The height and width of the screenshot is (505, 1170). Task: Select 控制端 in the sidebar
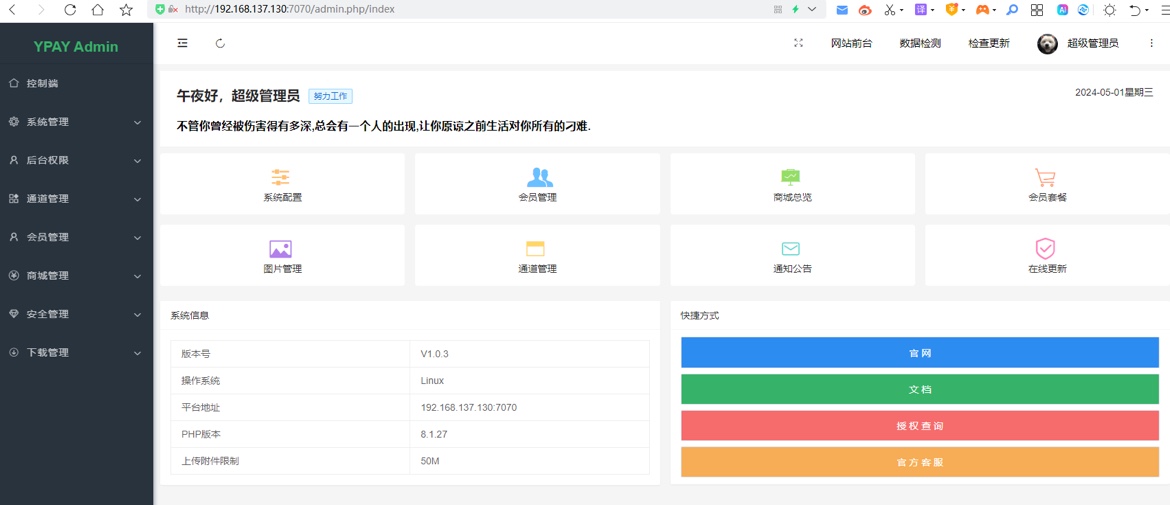pos(42,84)
